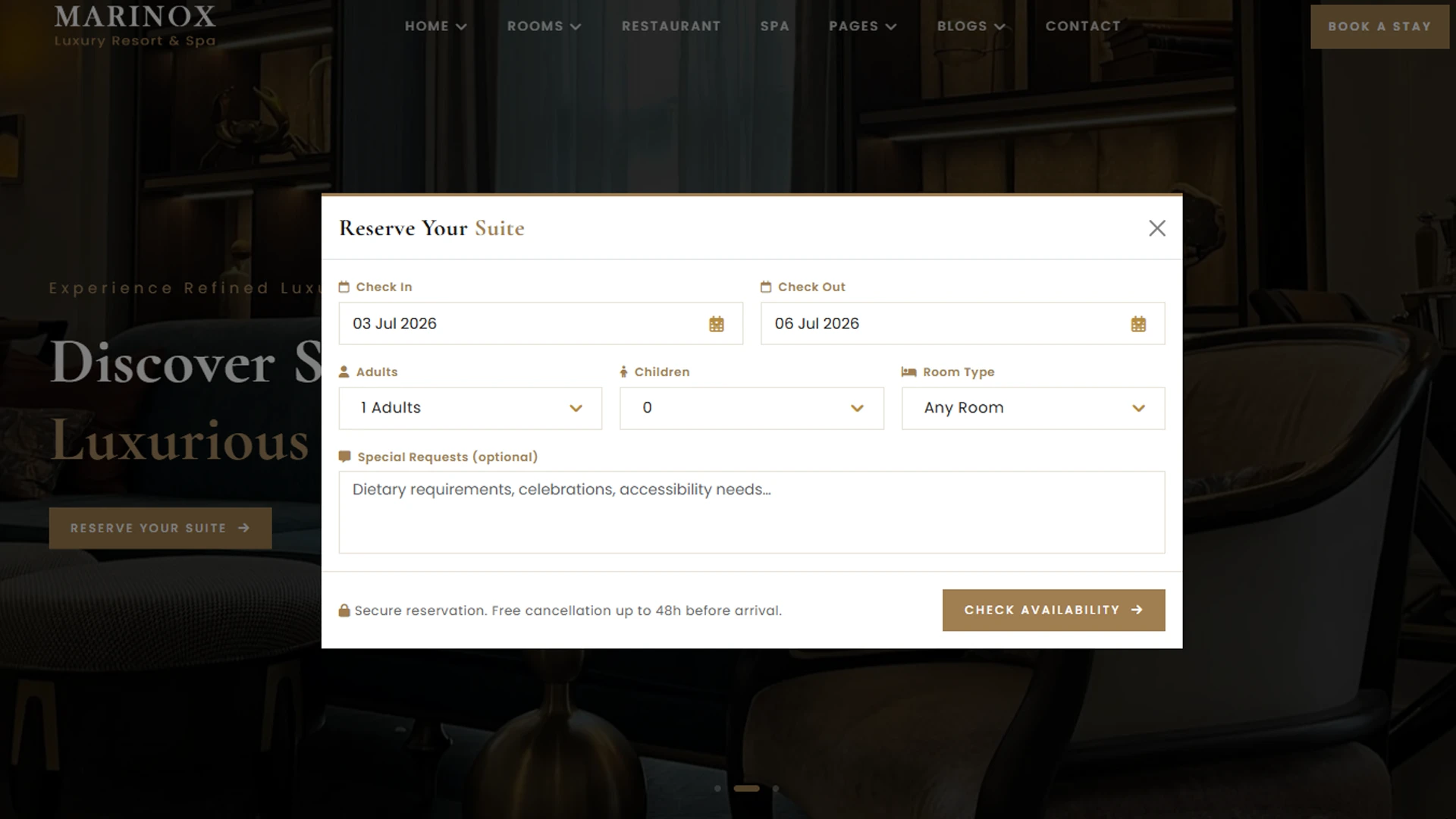Expand the Blogs menu
The width and height of the screenshot is (1456, 819).
point(971,26)
